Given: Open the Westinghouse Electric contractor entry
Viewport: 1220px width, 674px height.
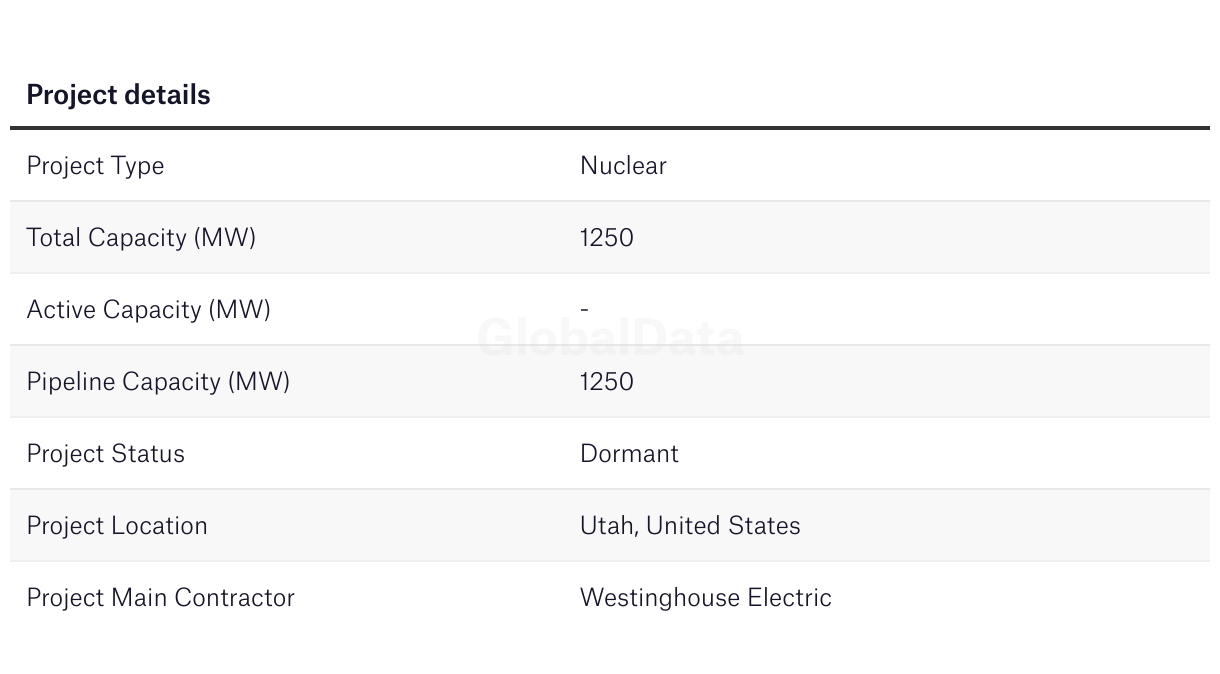Looking at the screenshot, I should pos(706,598).
